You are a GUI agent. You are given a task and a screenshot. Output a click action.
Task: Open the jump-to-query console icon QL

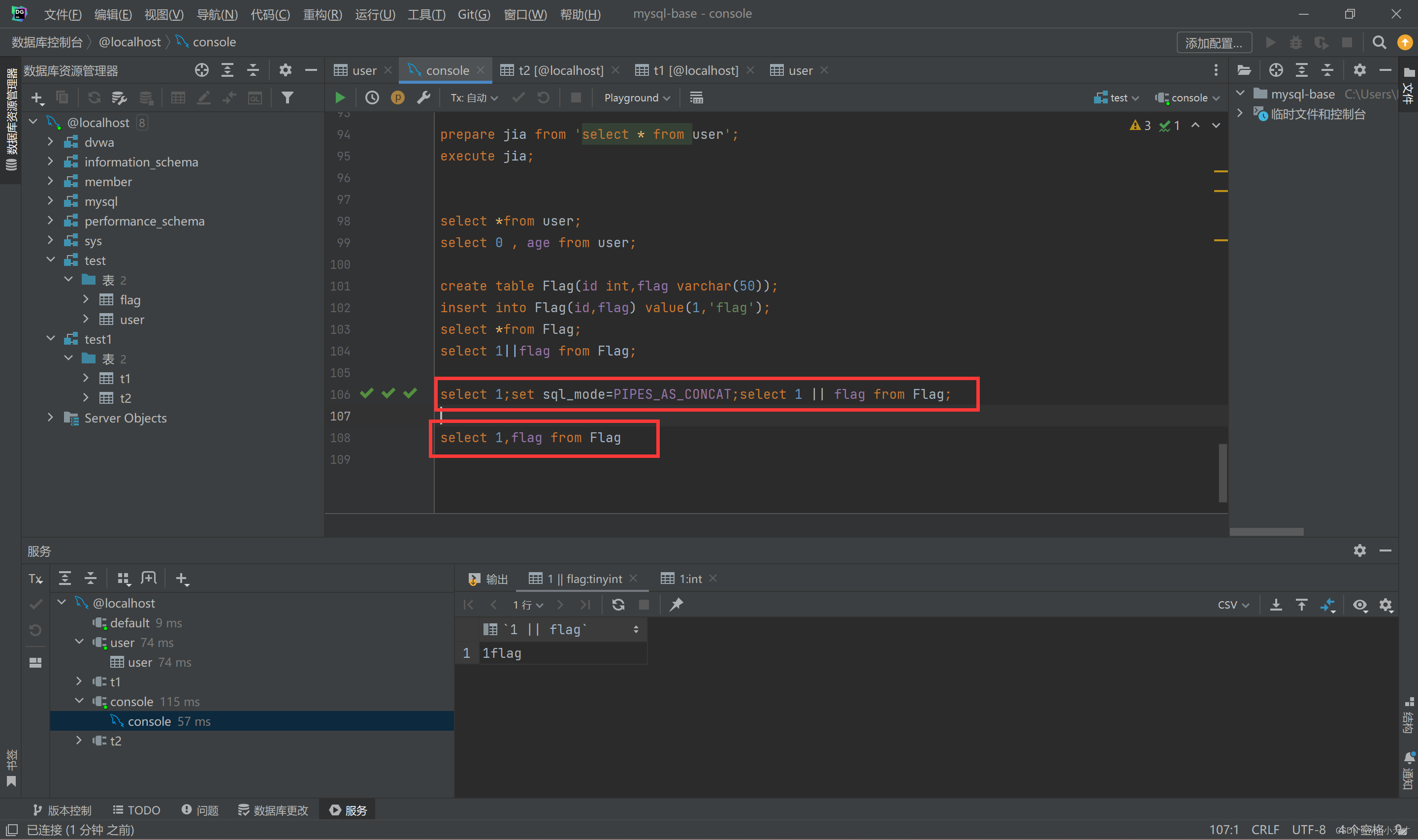click(255, 97)
